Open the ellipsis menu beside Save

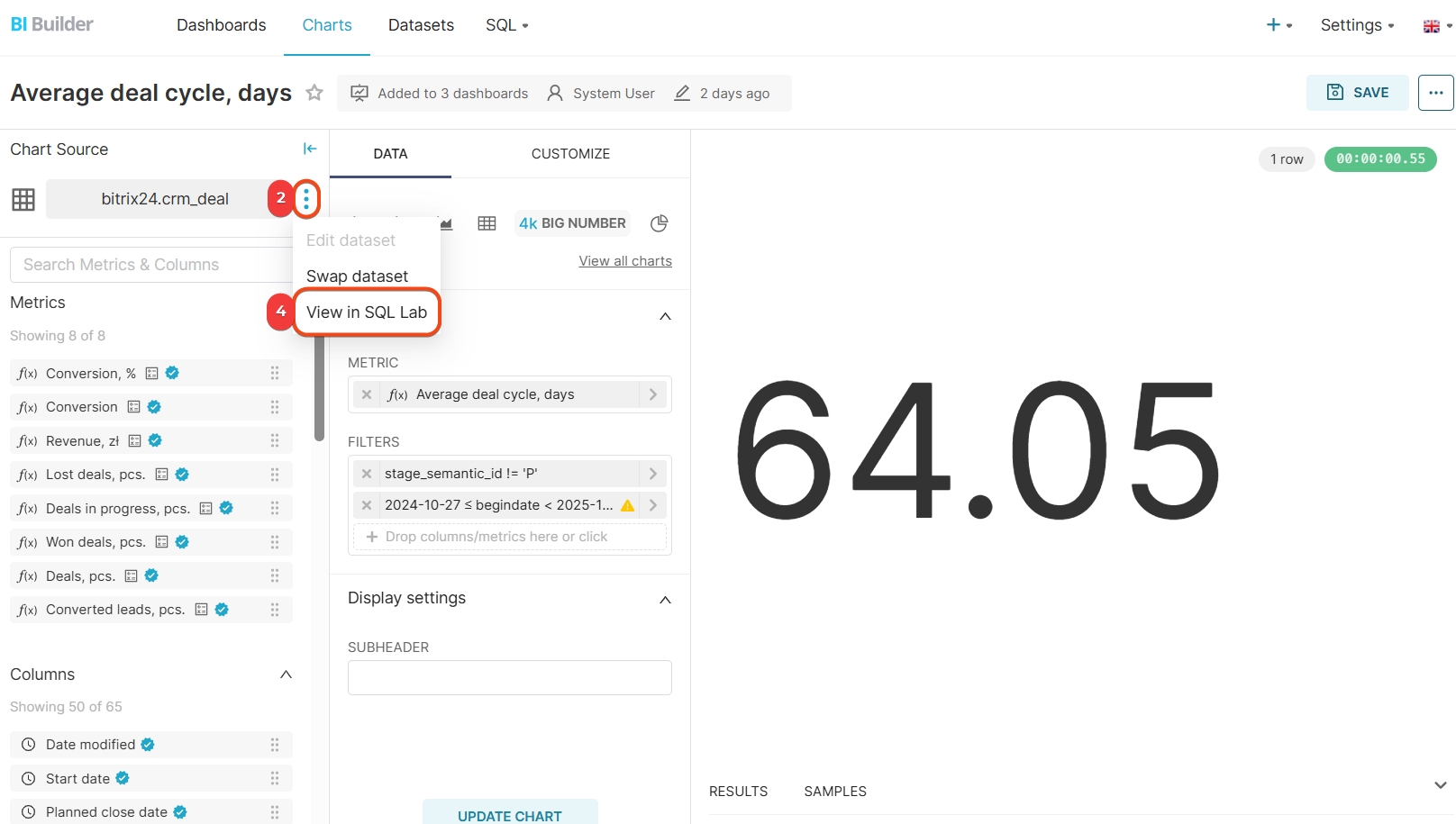click(x=1435, y=93)
